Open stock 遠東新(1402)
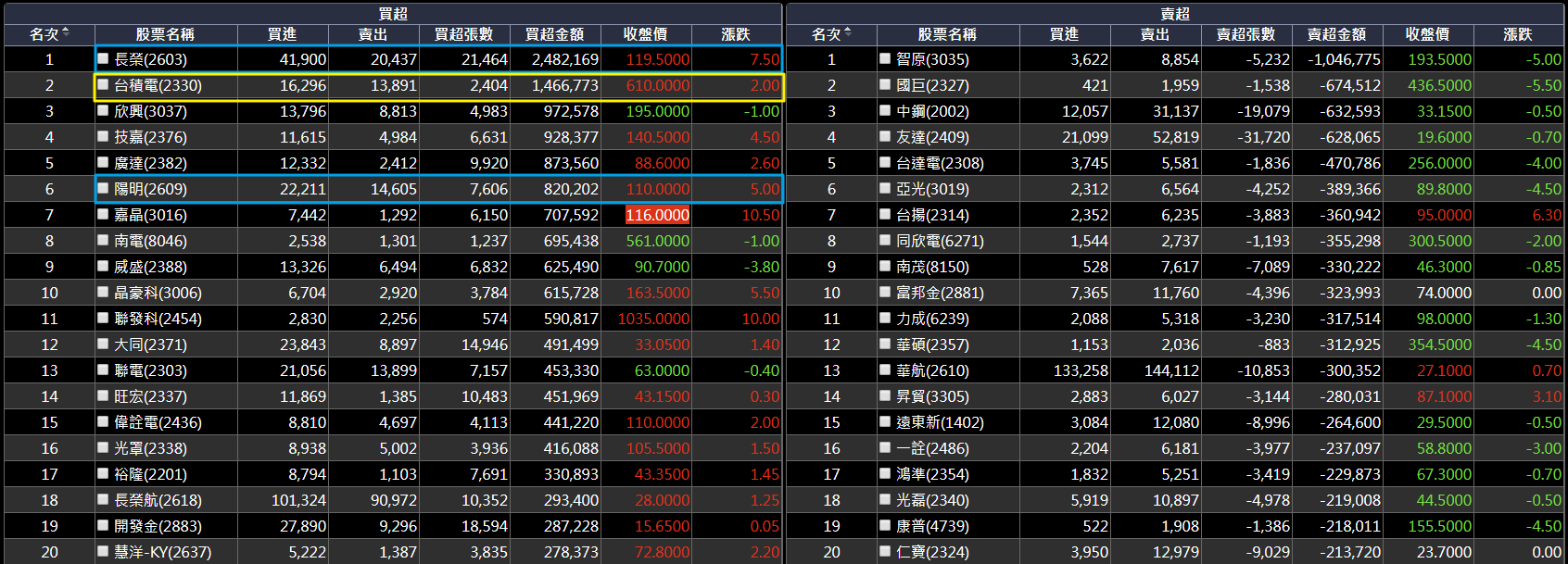The height and width of the screenshot is (564, 1568). [940, 422]
